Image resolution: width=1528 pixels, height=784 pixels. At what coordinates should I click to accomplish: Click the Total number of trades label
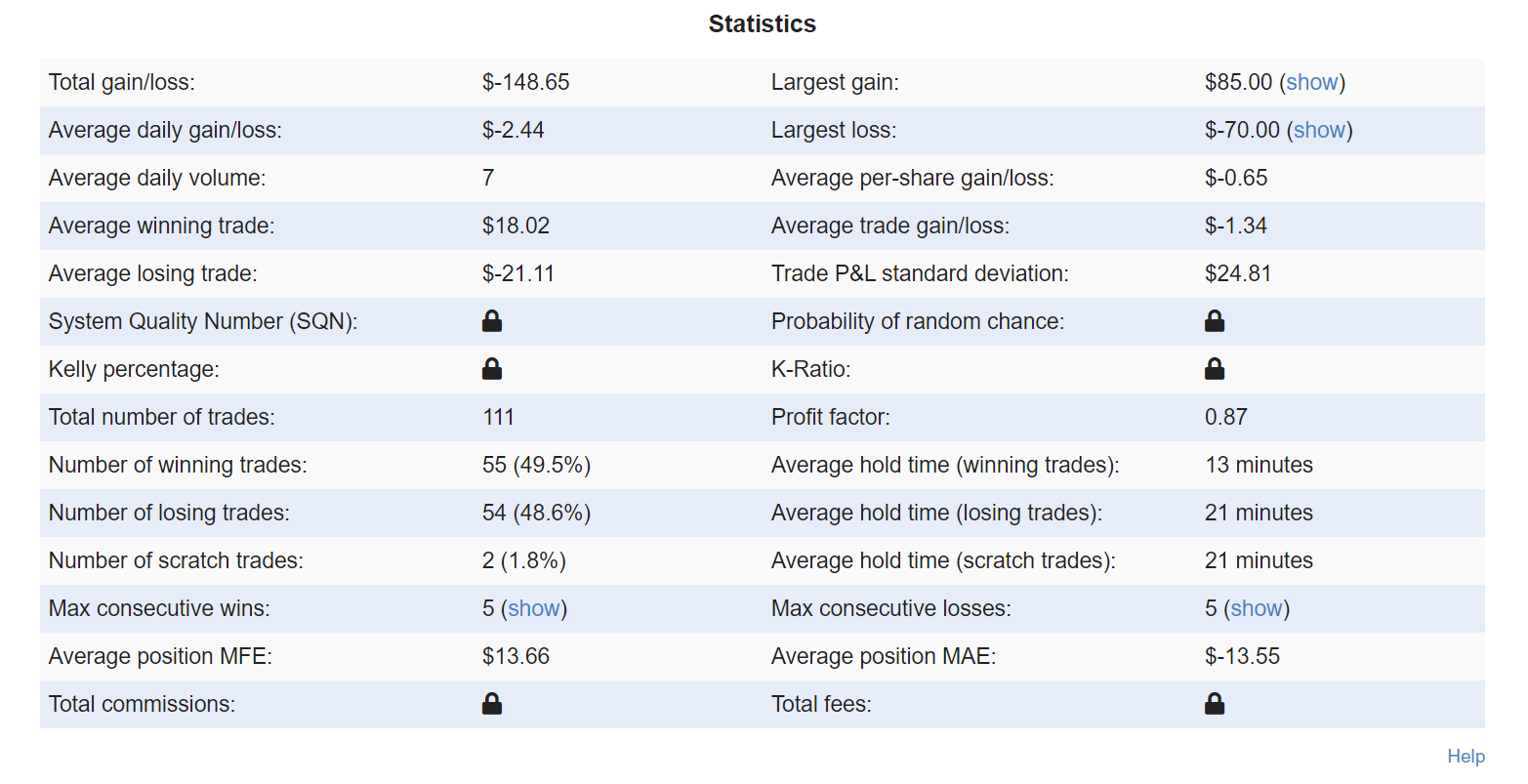[x=162, y=417]
